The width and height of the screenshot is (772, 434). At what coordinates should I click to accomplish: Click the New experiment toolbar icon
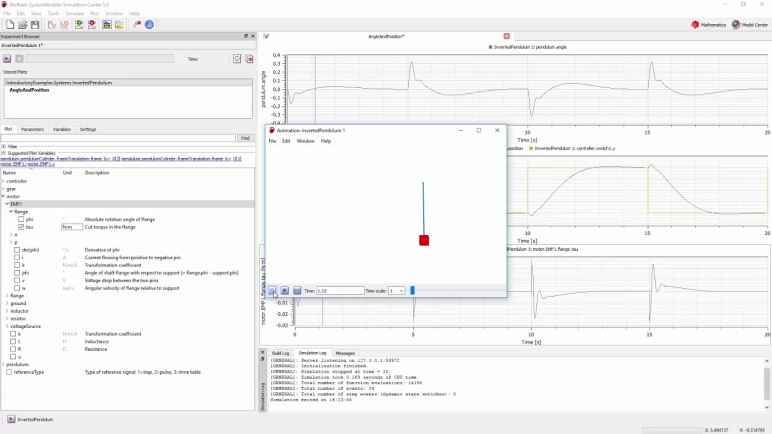click(x=8, y=23)
